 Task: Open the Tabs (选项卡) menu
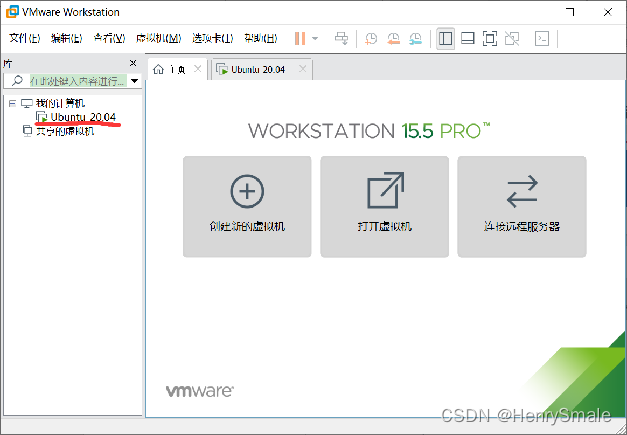[212, 38]
